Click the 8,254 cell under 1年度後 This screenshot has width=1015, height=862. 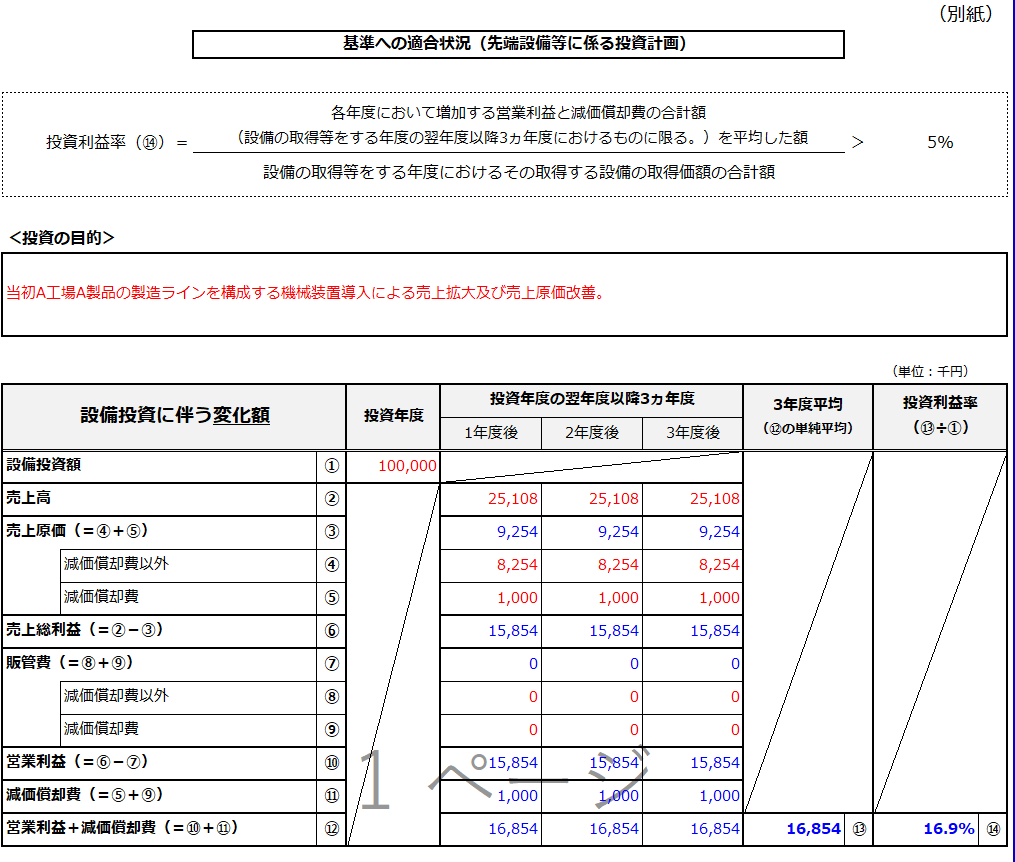pos(491,566)
